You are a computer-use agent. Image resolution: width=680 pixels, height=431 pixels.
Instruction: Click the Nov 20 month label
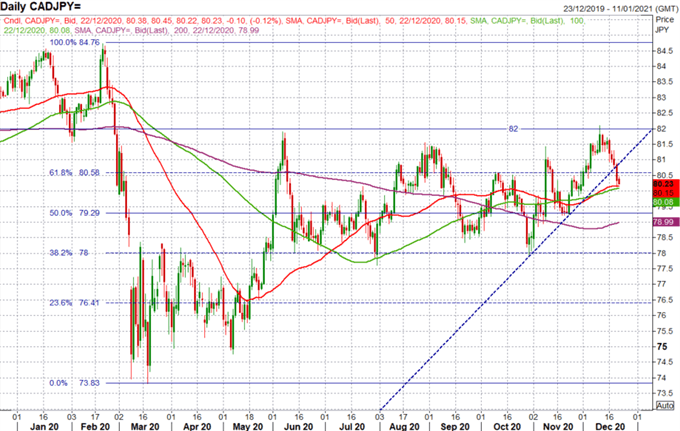pos(558,426)
